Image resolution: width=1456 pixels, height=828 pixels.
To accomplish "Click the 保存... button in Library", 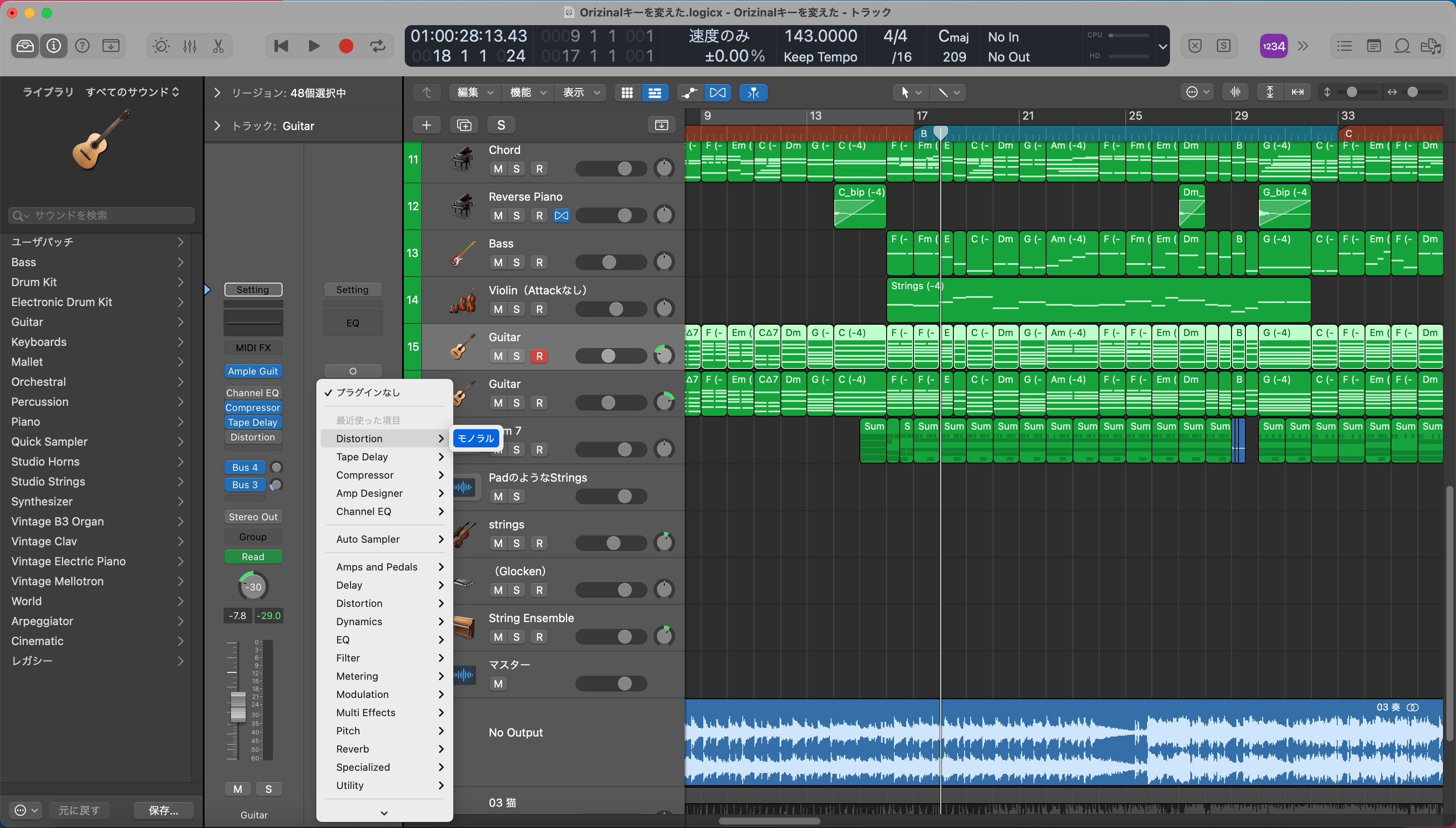I will coord(163,810).
